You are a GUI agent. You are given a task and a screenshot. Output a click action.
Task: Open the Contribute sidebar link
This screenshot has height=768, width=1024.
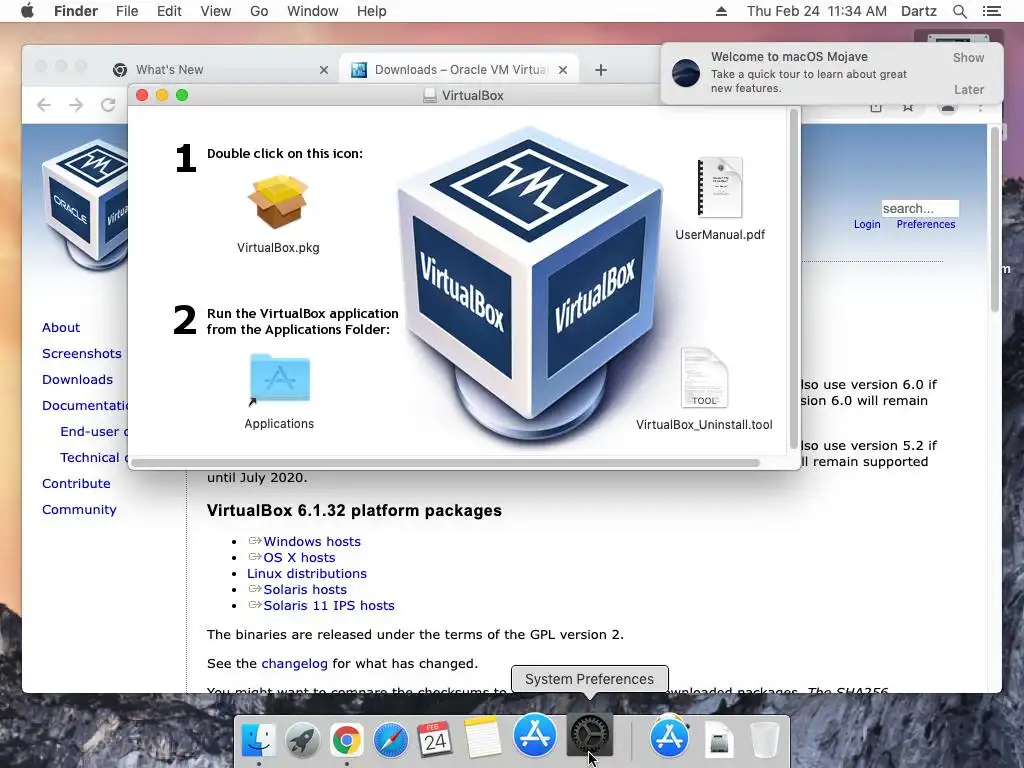76,484
